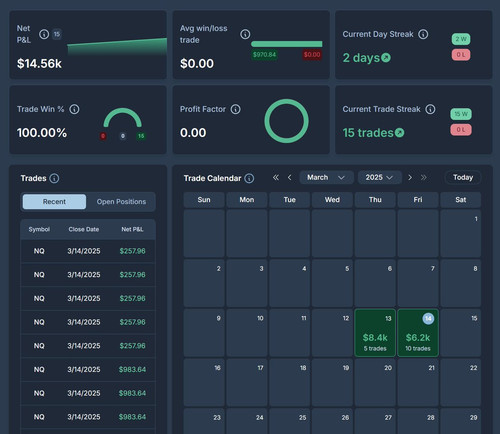Image resolution: width=500 pixels, height=434 pixels.
Task: Click the $0.00 average loss red label
Action: pyautogui.click(x=312, y=55)
